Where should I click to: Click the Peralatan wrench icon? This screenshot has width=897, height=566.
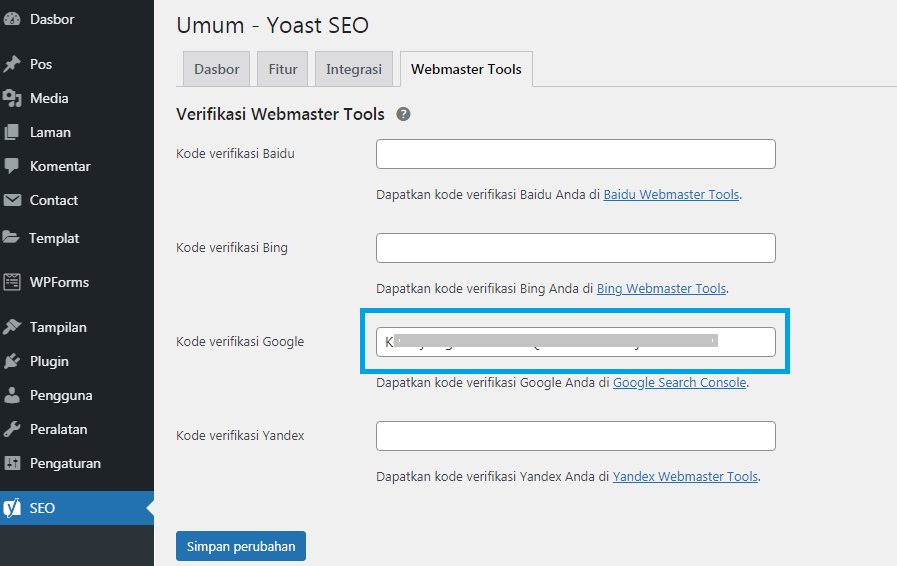(11, 429)
